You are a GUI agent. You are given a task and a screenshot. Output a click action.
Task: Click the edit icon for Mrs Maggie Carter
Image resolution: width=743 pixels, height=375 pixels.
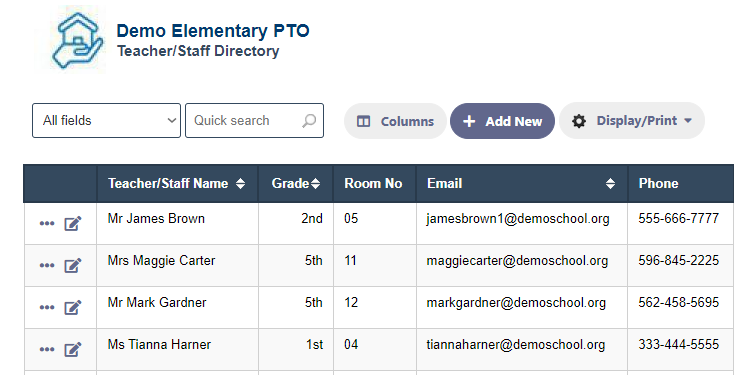point(72,265)
